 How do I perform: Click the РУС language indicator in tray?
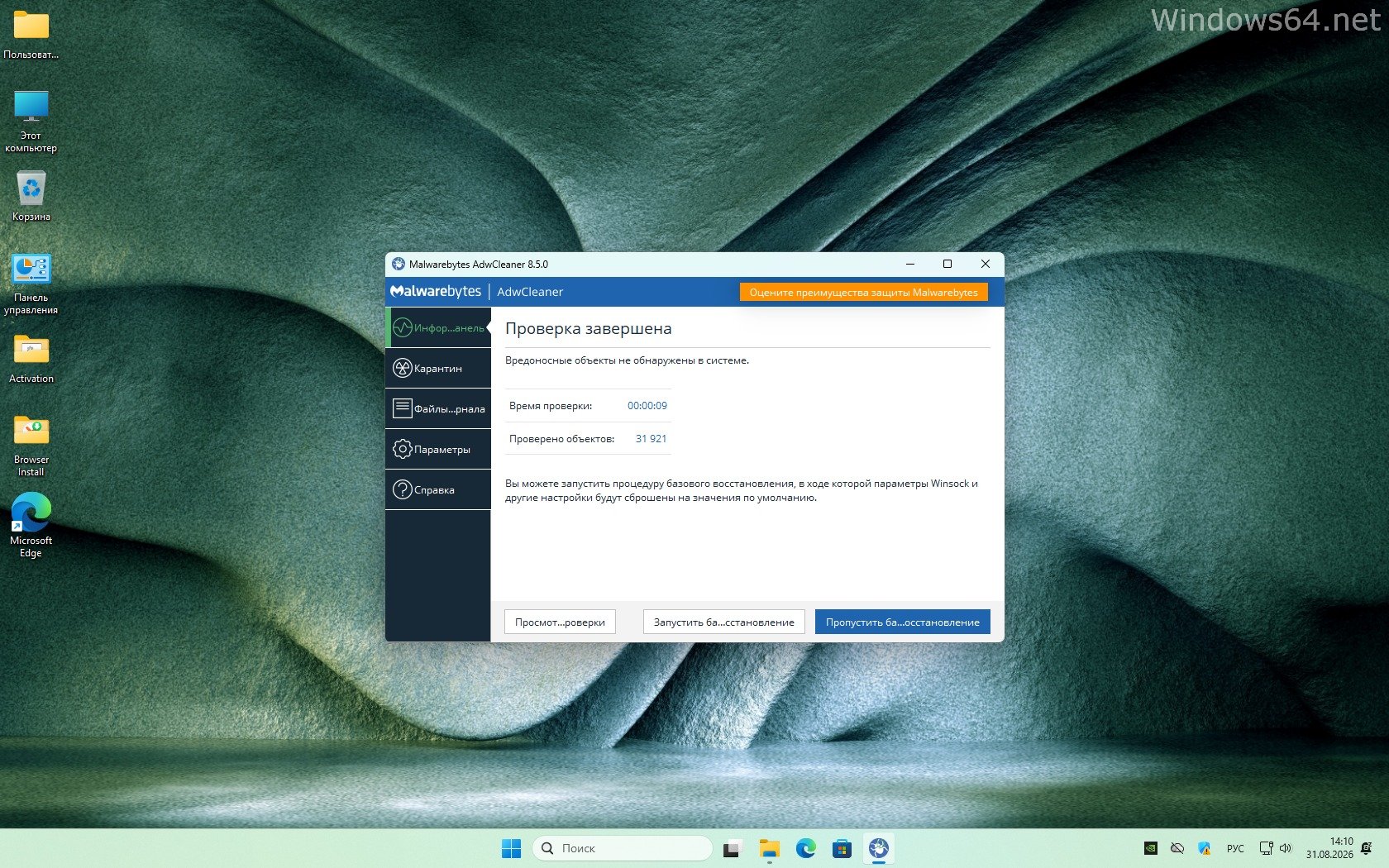tap(1235, 848)
